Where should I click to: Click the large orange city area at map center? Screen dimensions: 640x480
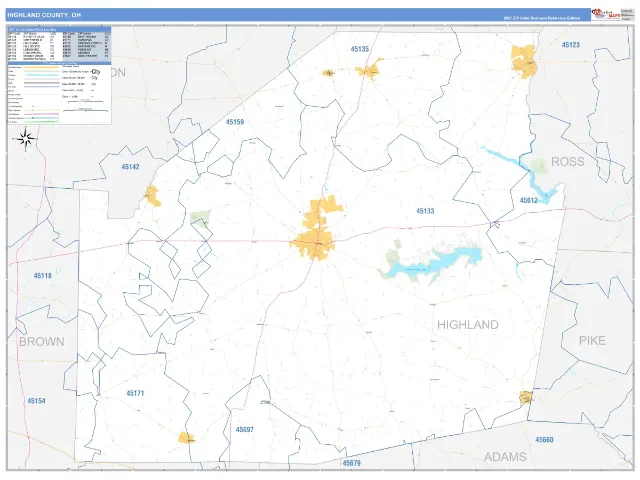(x=316, y=240)
